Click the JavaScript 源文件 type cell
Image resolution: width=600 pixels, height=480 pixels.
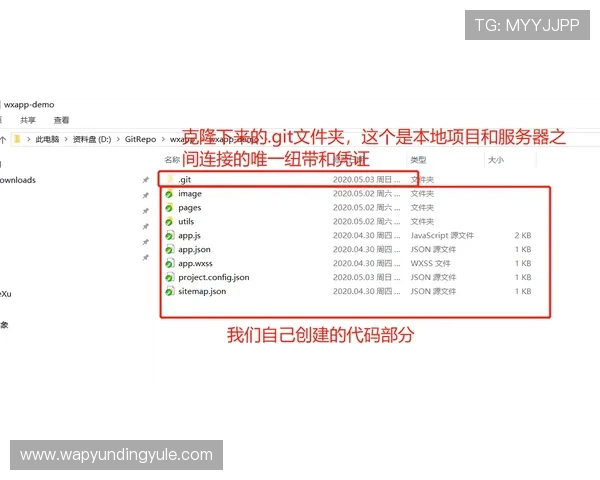click(x=442, y=235)
